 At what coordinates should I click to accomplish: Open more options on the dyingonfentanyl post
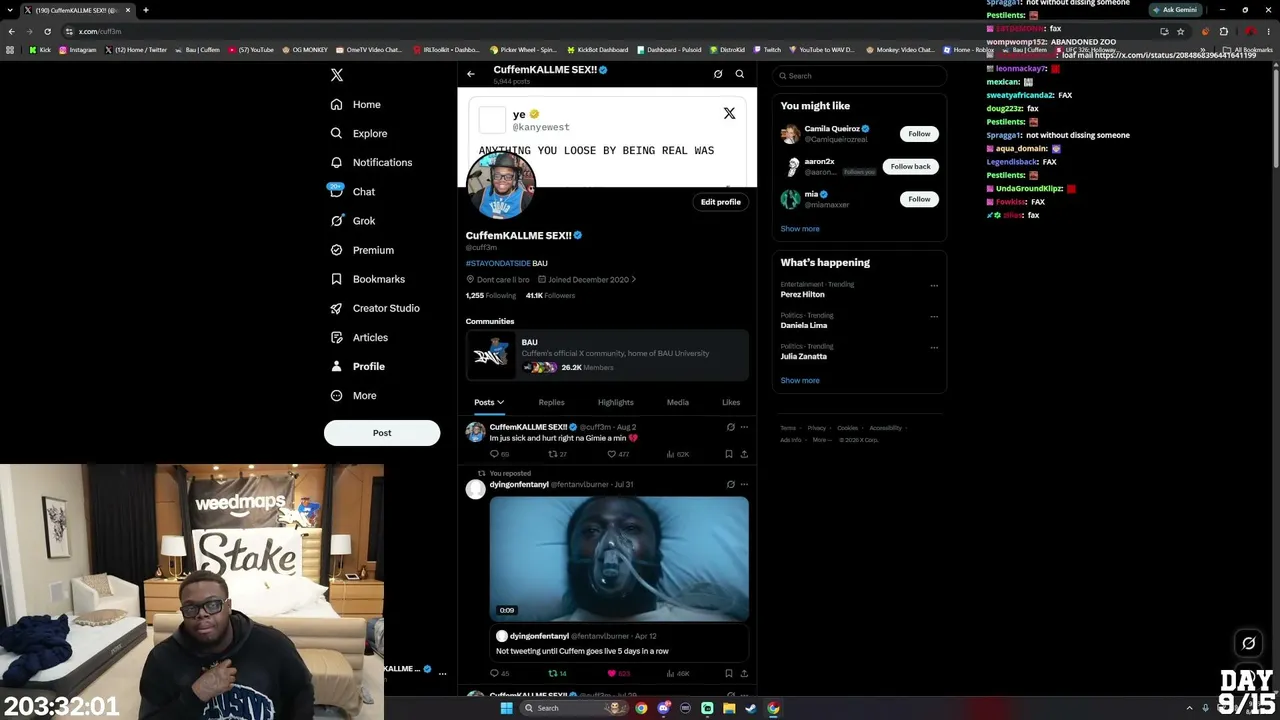(x=744, y=484)
